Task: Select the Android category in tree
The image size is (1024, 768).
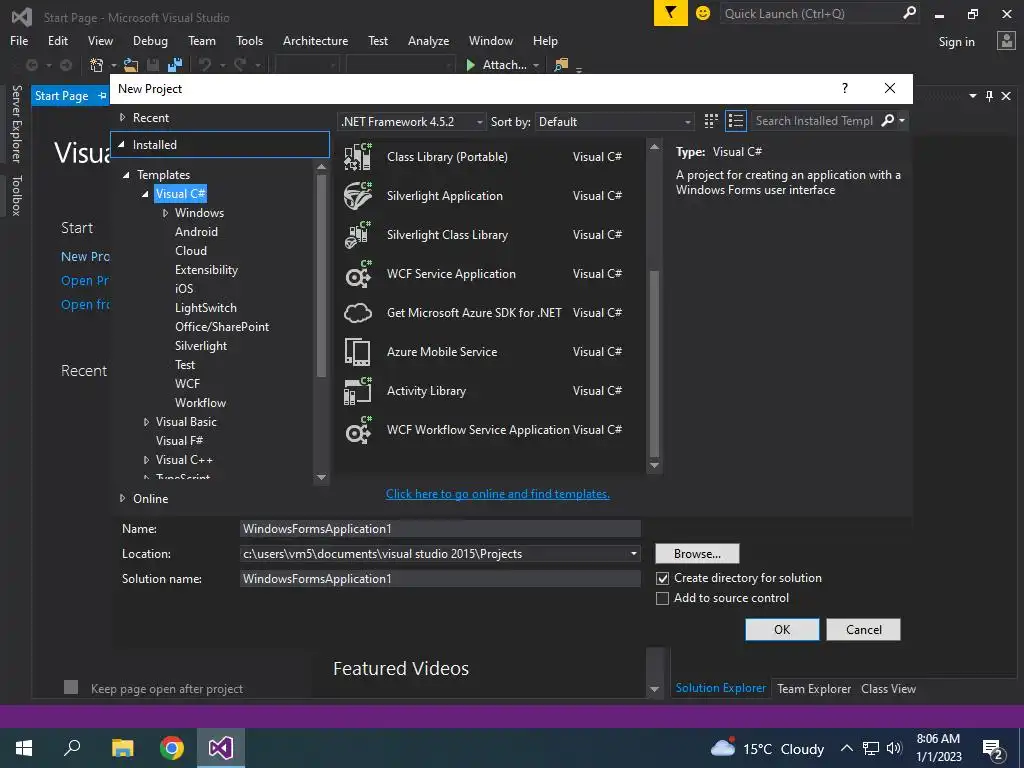Action: click(x=196, y=232)
